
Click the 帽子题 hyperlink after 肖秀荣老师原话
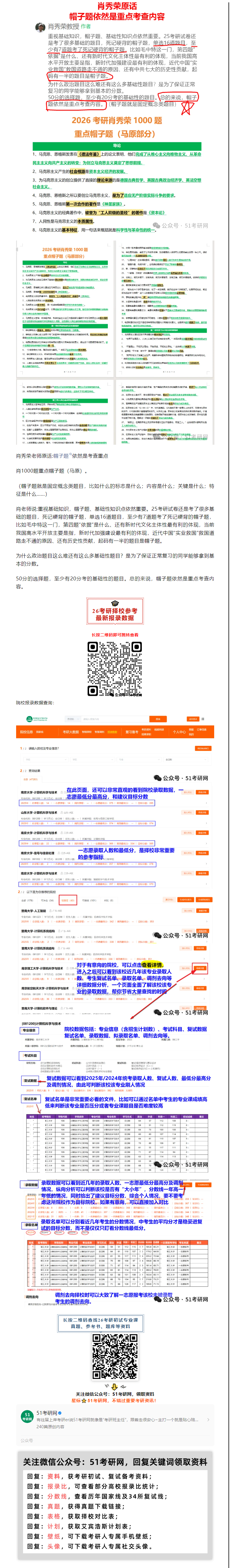(x=60, y=455)
